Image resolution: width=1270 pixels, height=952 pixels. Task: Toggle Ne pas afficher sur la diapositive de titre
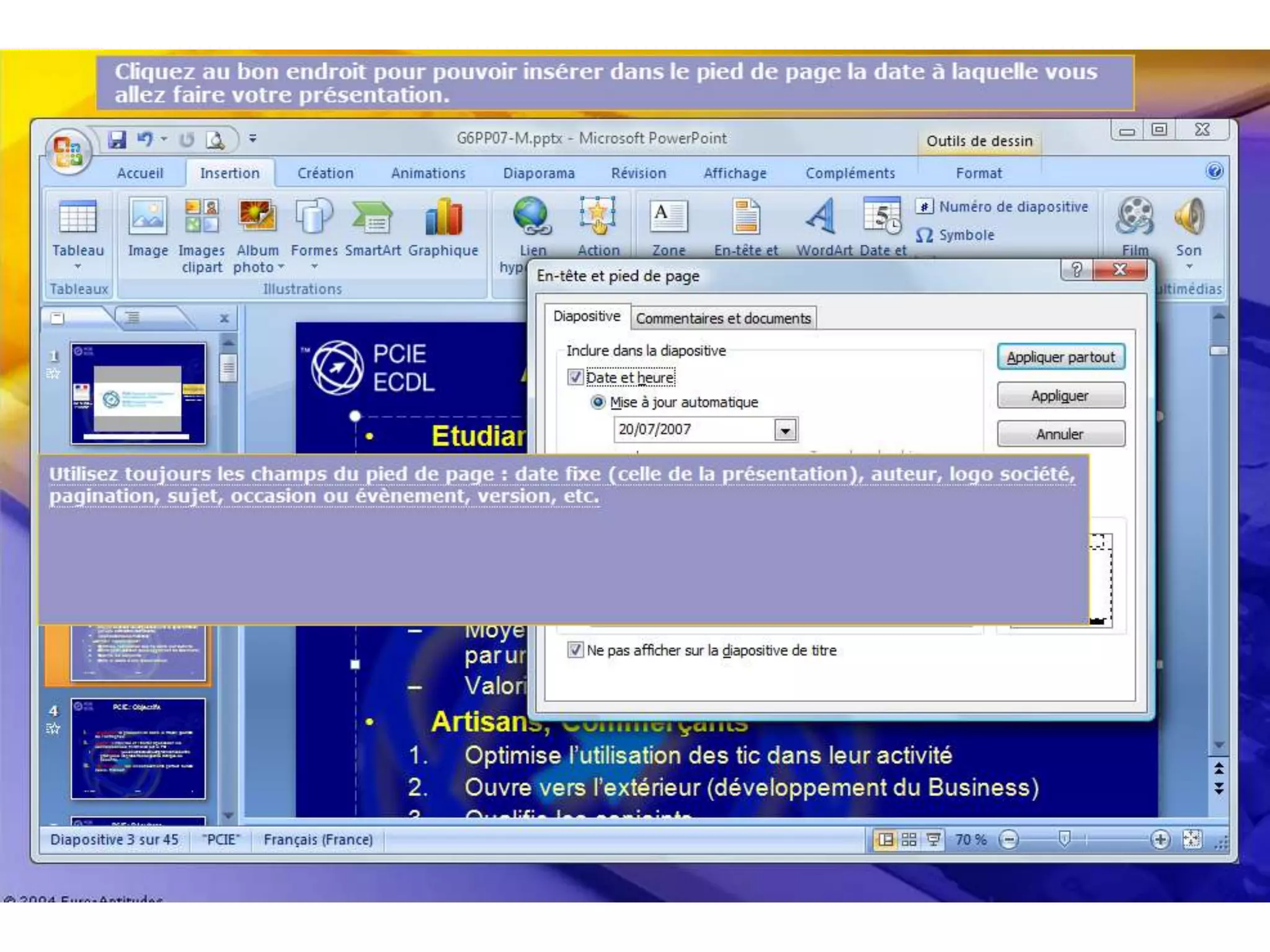[575, 650]
